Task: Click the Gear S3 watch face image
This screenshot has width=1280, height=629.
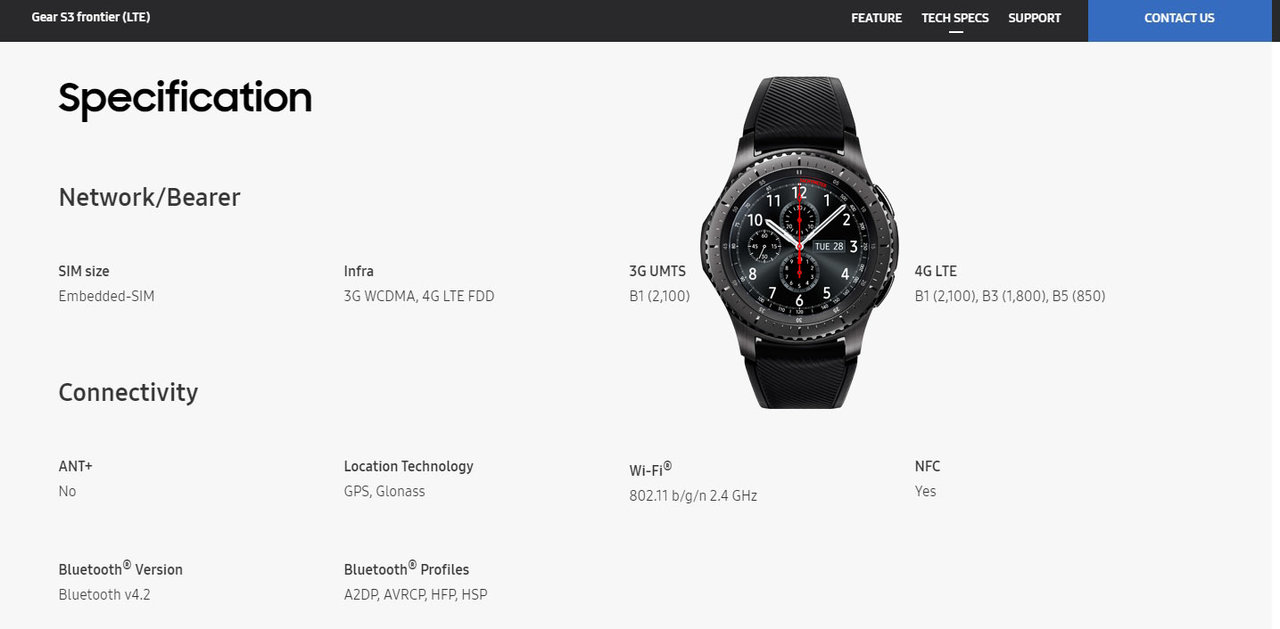Action: [799, 245]
